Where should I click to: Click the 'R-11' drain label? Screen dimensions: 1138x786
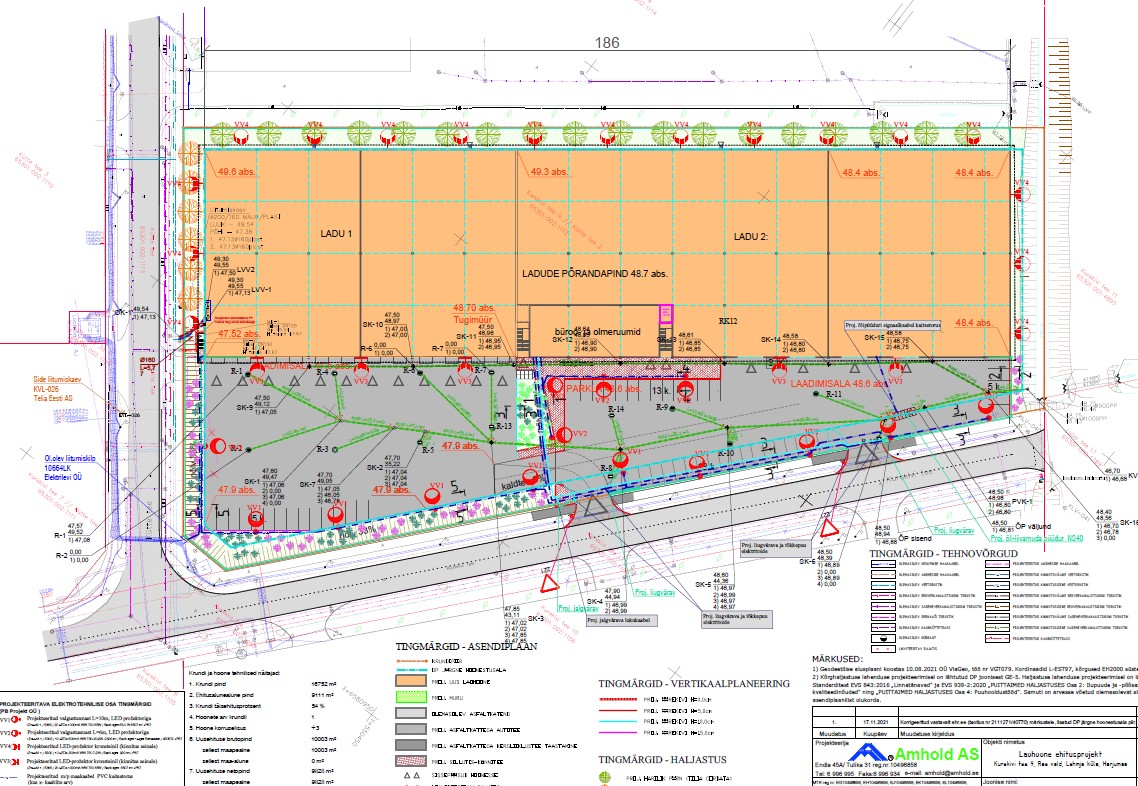click(832, 393)
